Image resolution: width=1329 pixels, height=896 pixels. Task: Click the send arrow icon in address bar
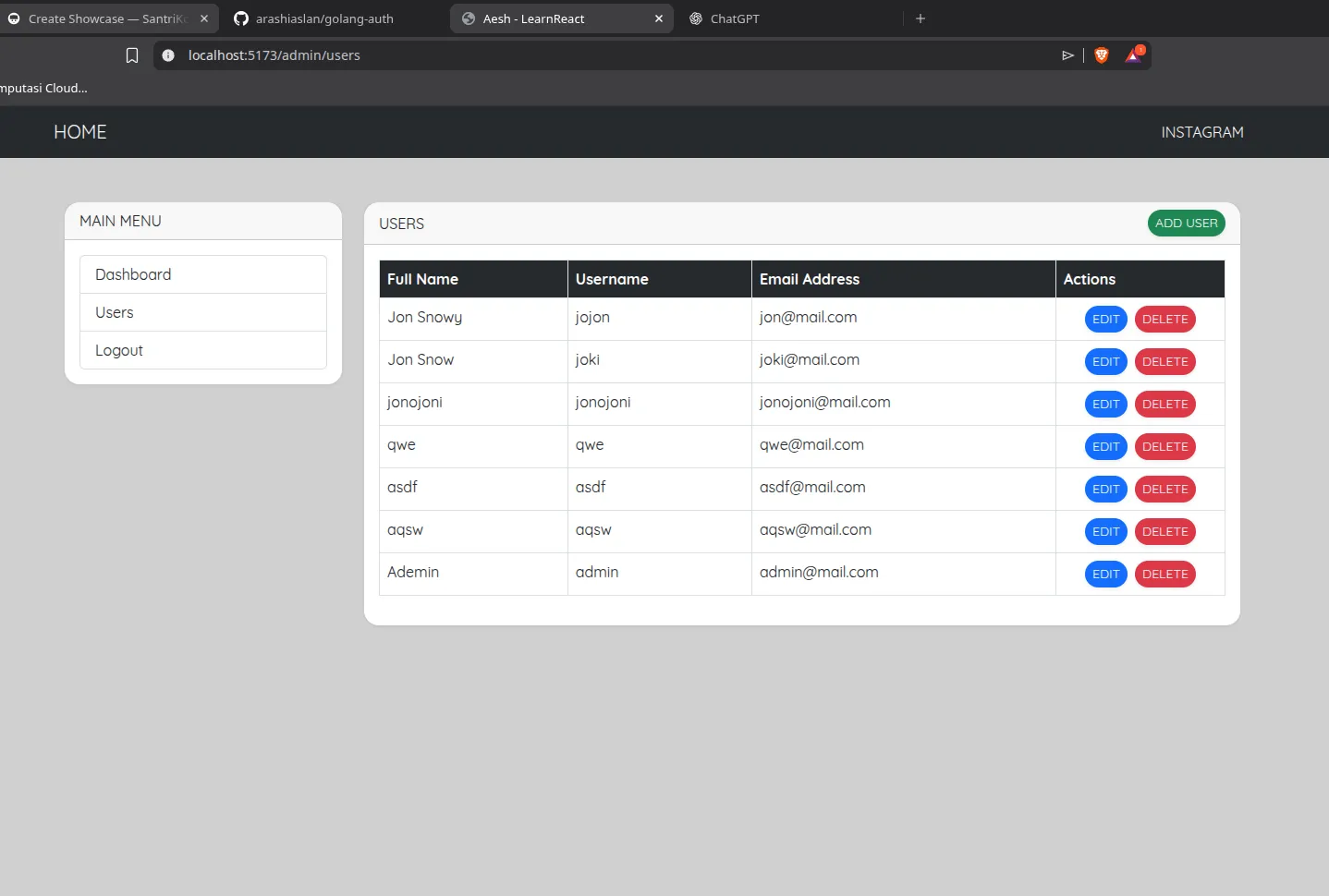[1067, 55]
